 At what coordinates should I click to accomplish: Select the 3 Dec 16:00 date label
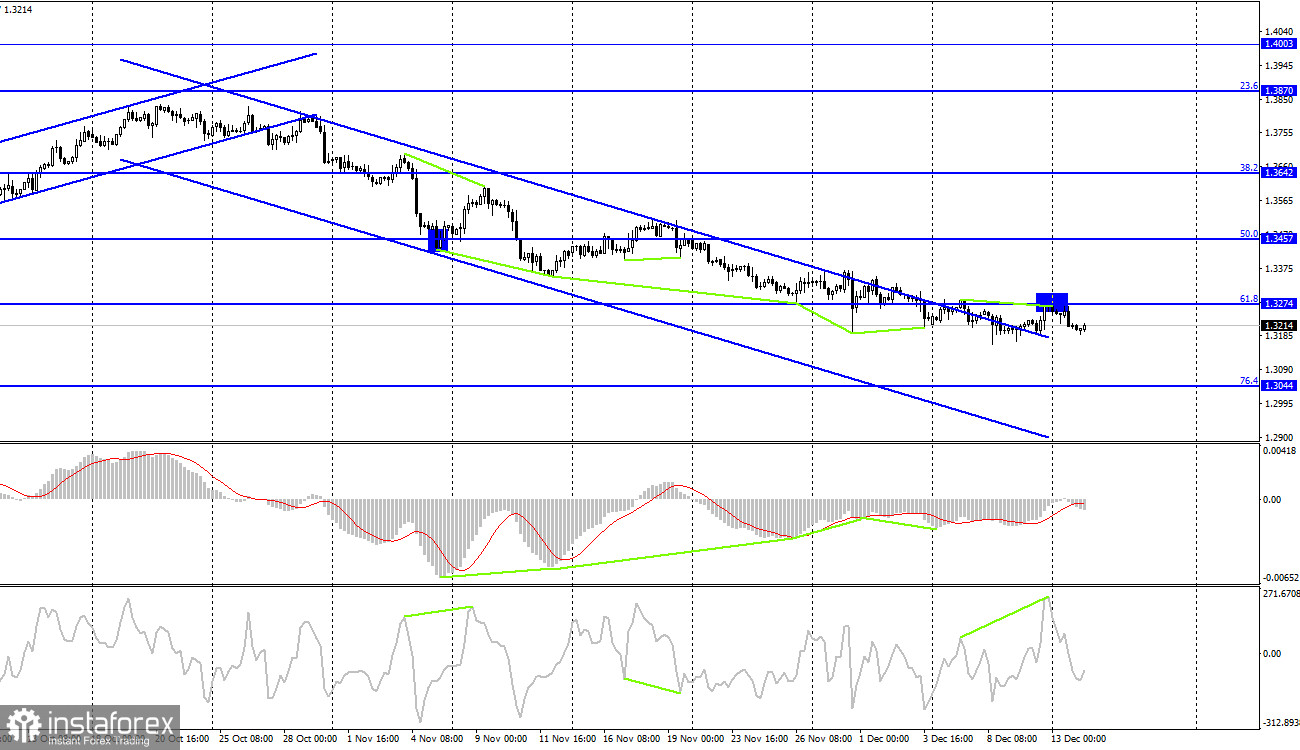point(950,739)
